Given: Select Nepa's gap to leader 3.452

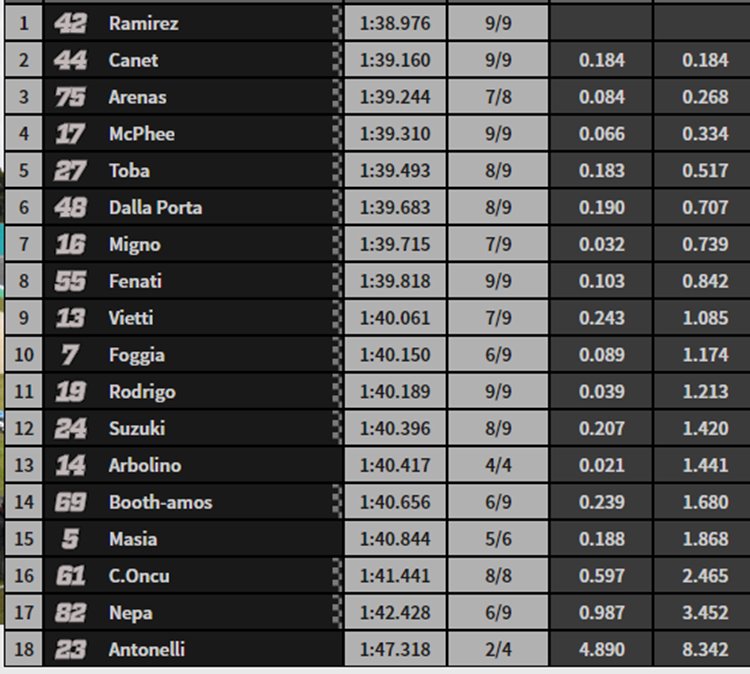Looking at the screenshot, I should (x=705, y=613).
